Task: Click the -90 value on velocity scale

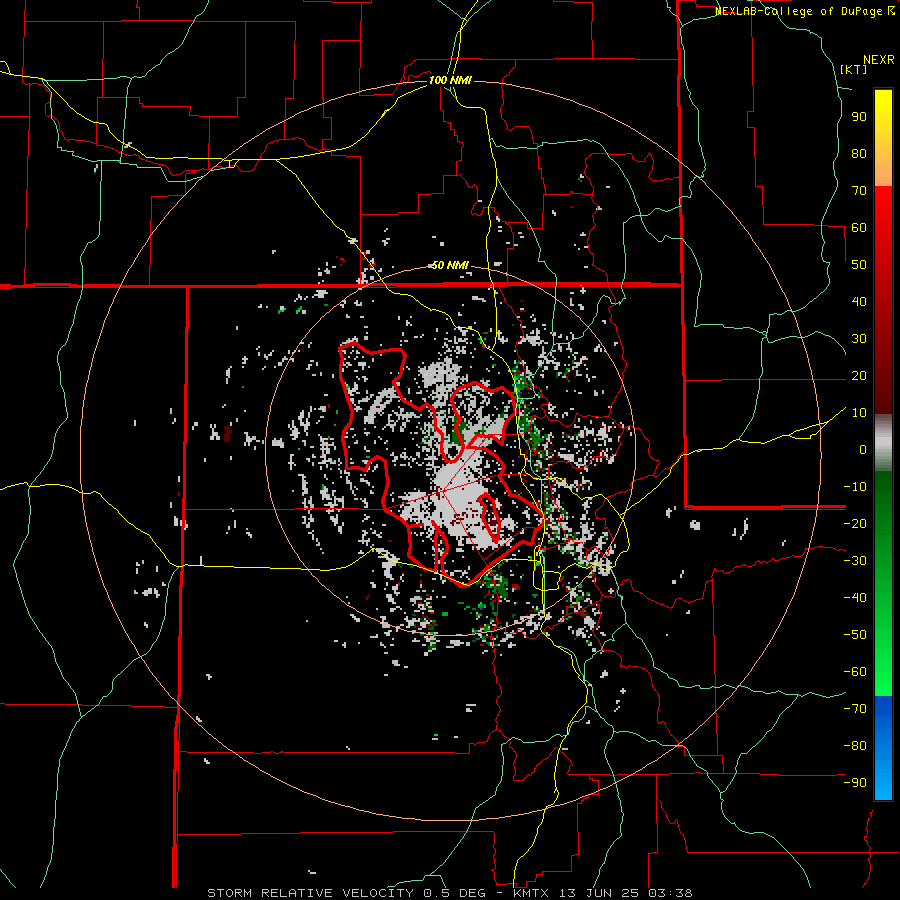Action: point(855,783)
